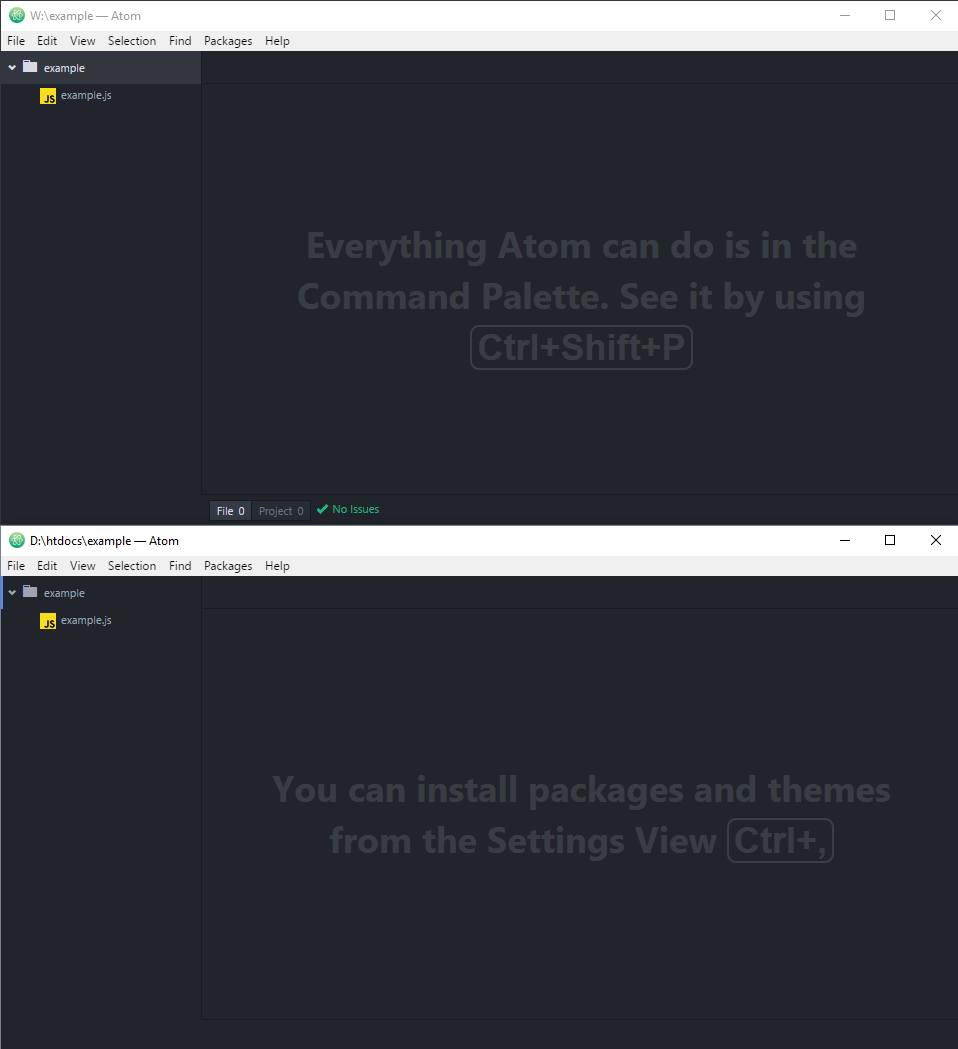Open View menu in W:\example window
Image resolution: width=958 pixels, height=1049 pixels.
tap(82, 41)
